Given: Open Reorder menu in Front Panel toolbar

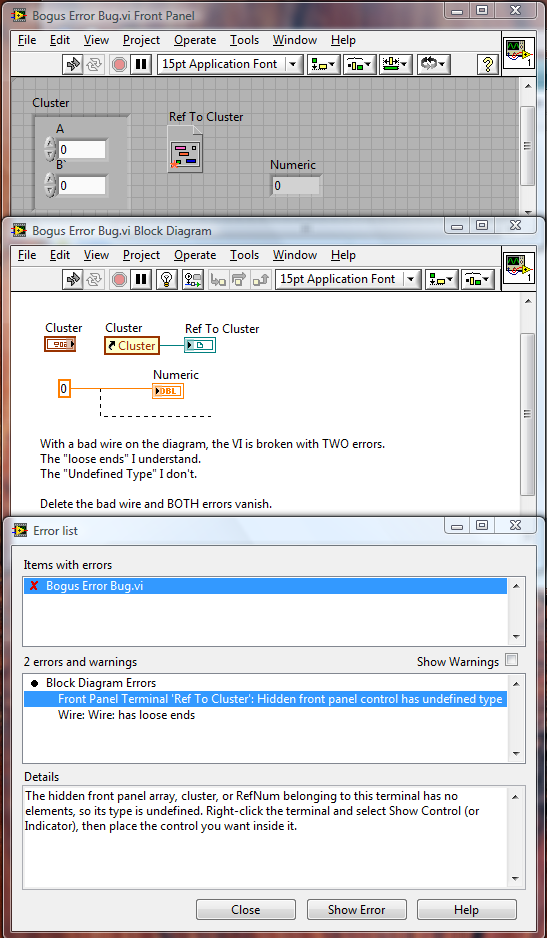Looking at the screenshot, I should click(434, 64).
